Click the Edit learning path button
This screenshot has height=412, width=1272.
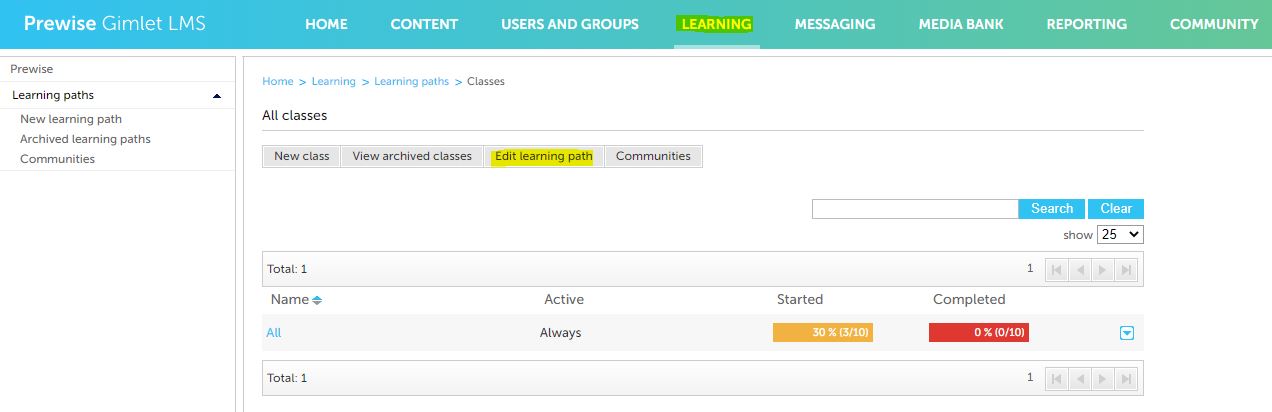point(543,156)
